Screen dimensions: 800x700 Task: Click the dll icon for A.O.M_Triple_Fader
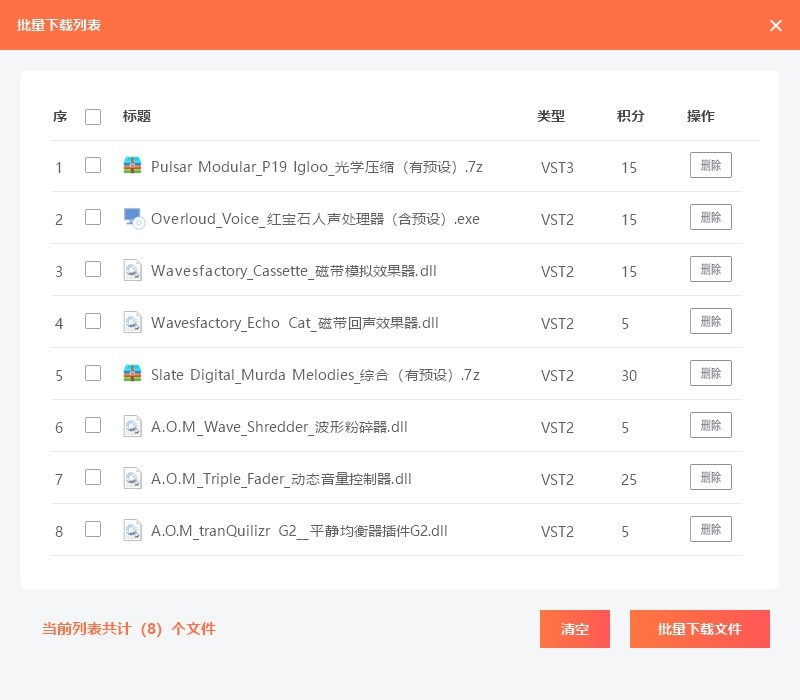[132, 478]
